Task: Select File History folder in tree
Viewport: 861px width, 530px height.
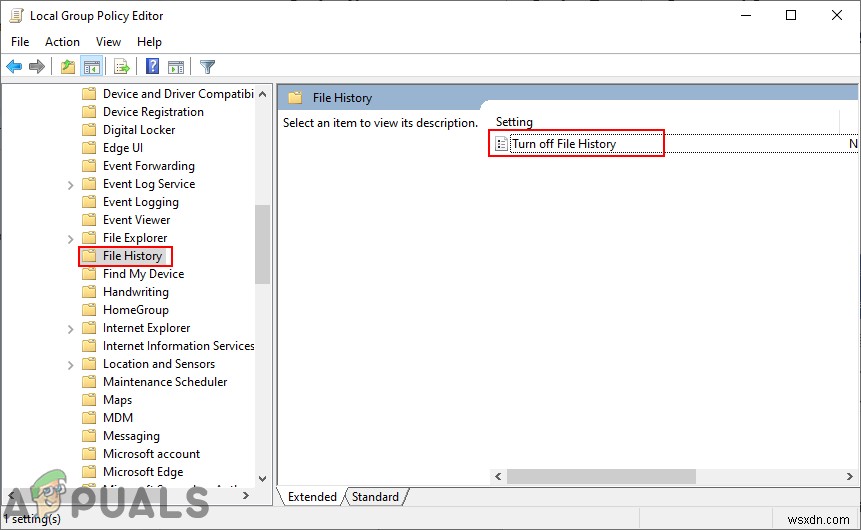Action: click(x=132, y=256)
